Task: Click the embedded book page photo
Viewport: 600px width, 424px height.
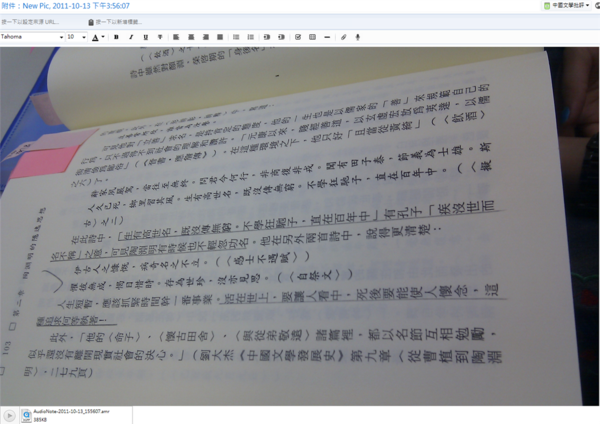Action: click(300, 226)
